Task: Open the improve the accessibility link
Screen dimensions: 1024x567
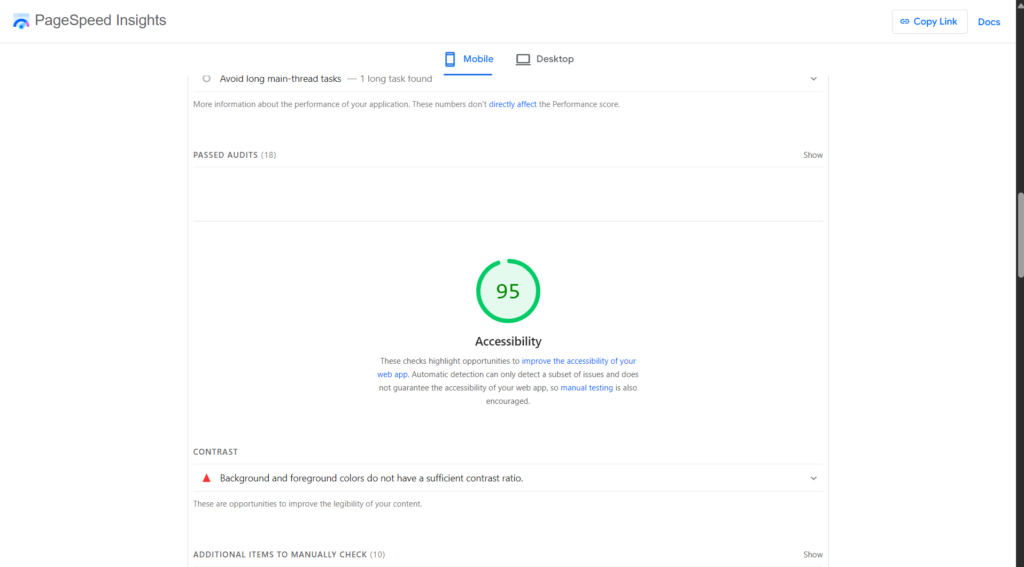Action: tap(507, 367)
